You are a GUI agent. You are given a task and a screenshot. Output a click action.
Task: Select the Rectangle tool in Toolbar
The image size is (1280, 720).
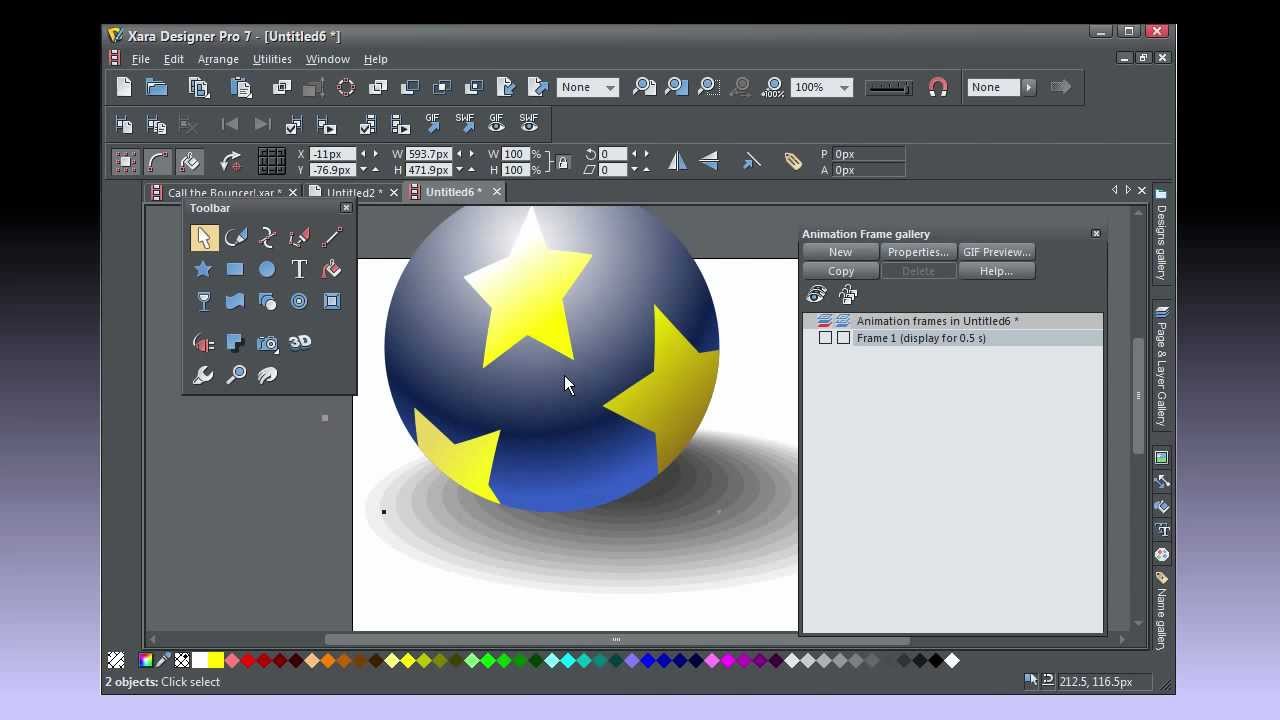[235, 269]
